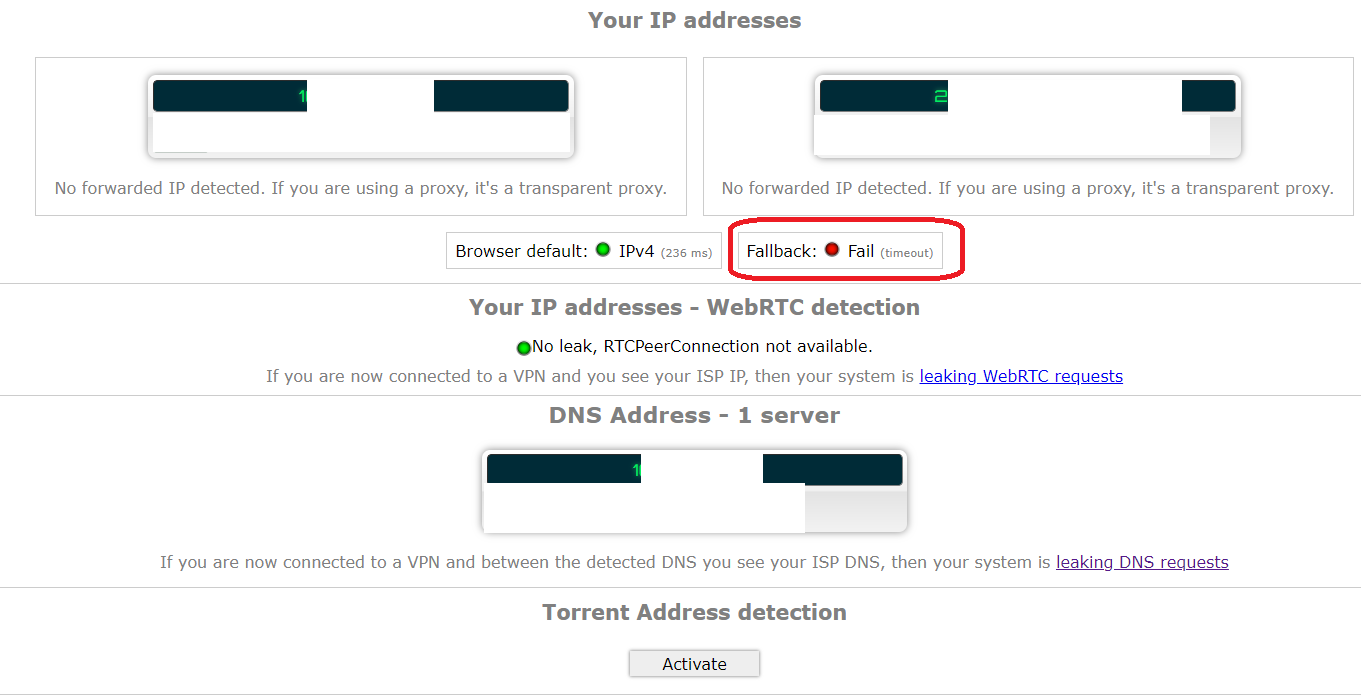Open the leaking DNS requests link
The width and height of the screenshot is (1361, 697).
coord(1142,562)
